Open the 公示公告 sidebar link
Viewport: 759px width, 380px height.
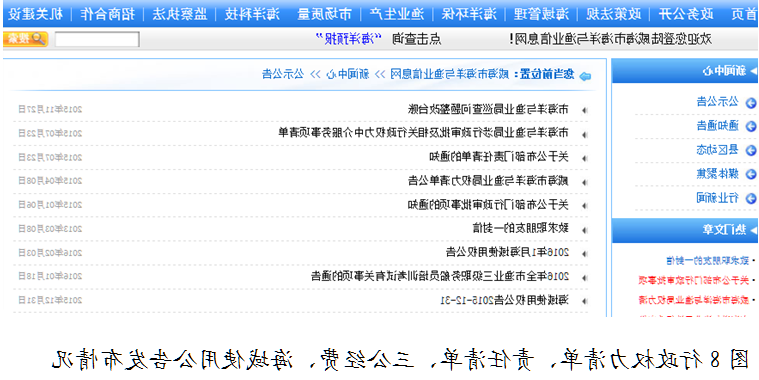[718, 102]
